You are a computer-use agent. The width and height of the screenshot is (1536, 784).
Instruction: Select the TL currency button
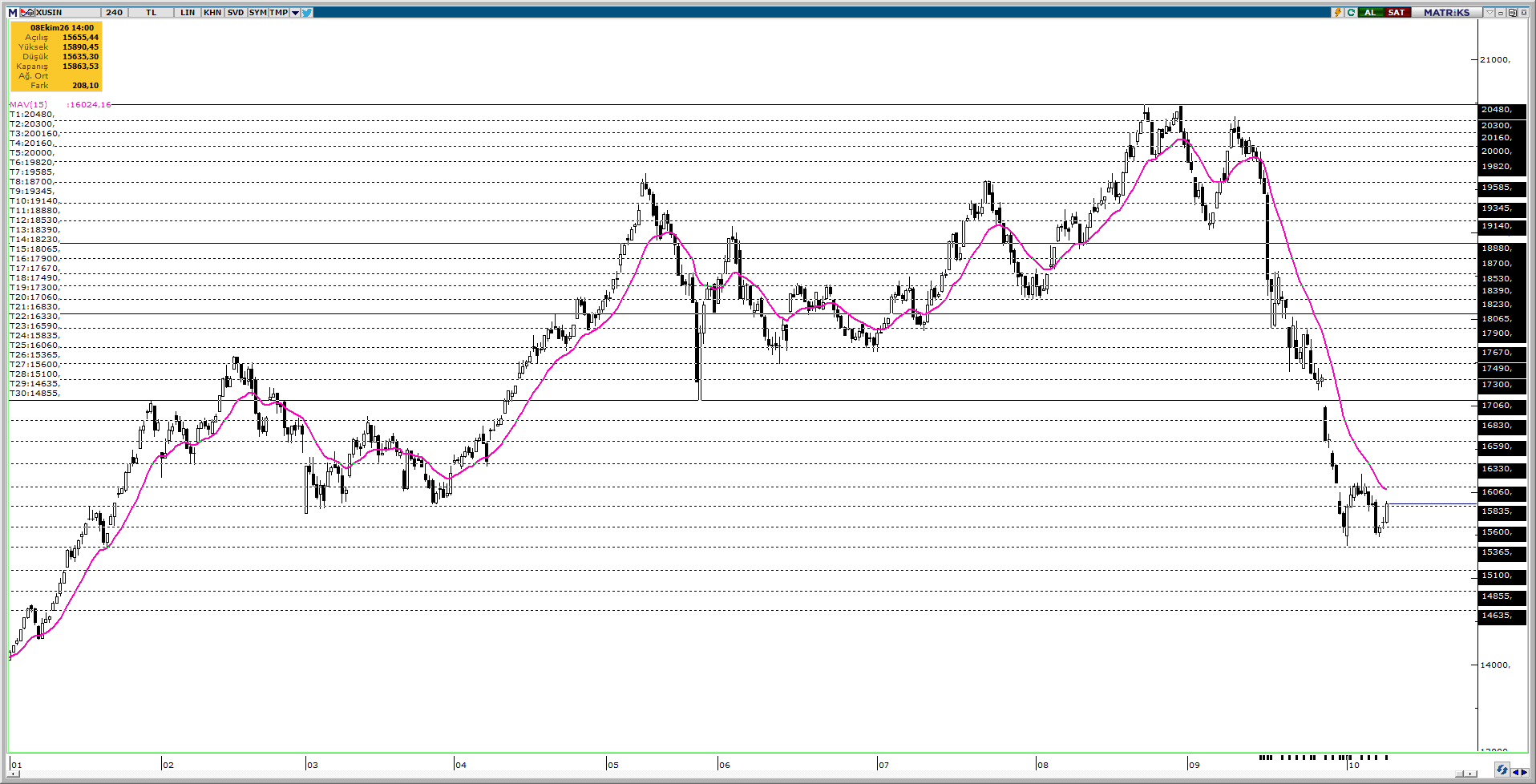pos(151,13)
